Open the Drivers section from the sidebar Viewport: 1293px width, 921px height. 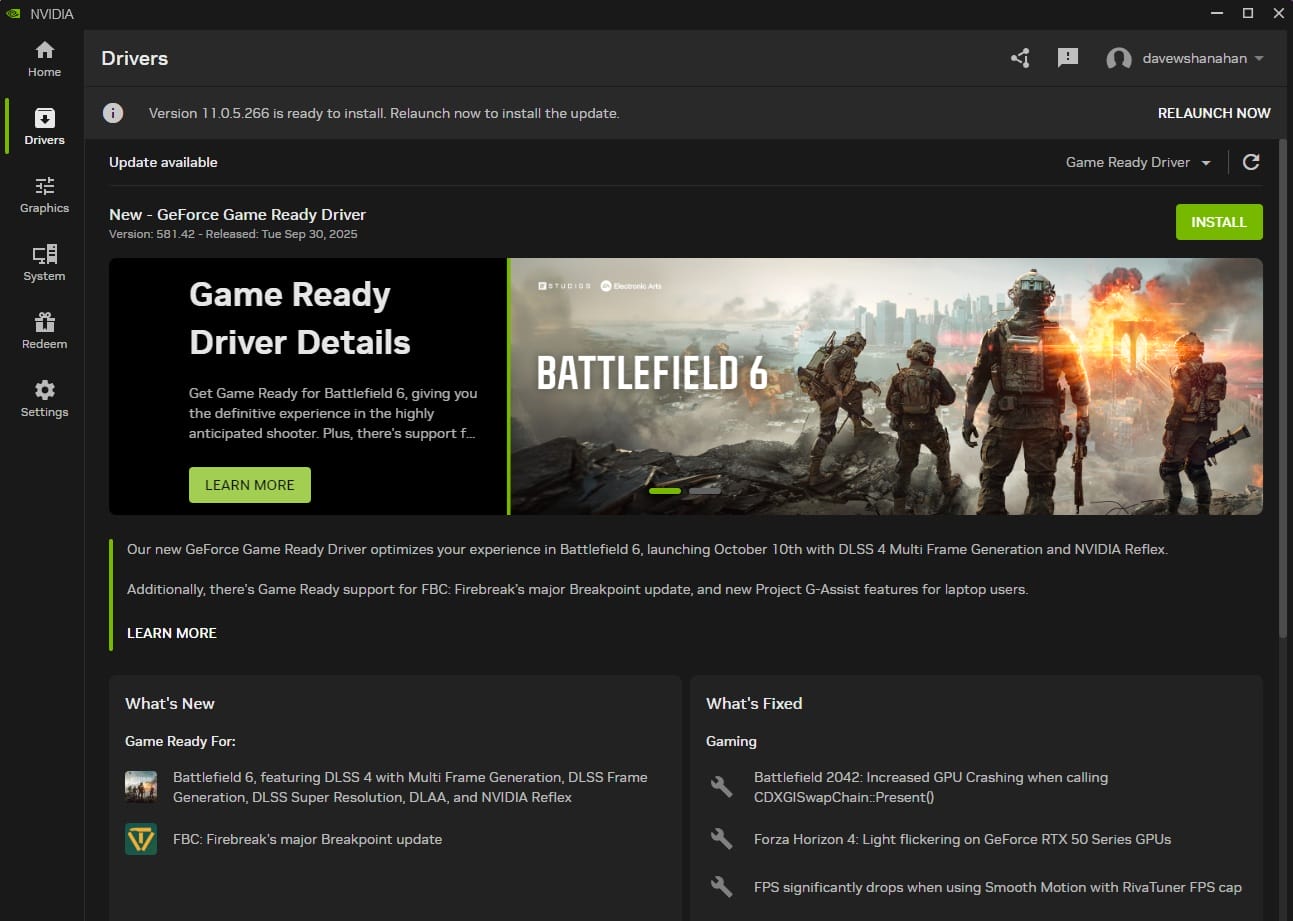point(43,123)
